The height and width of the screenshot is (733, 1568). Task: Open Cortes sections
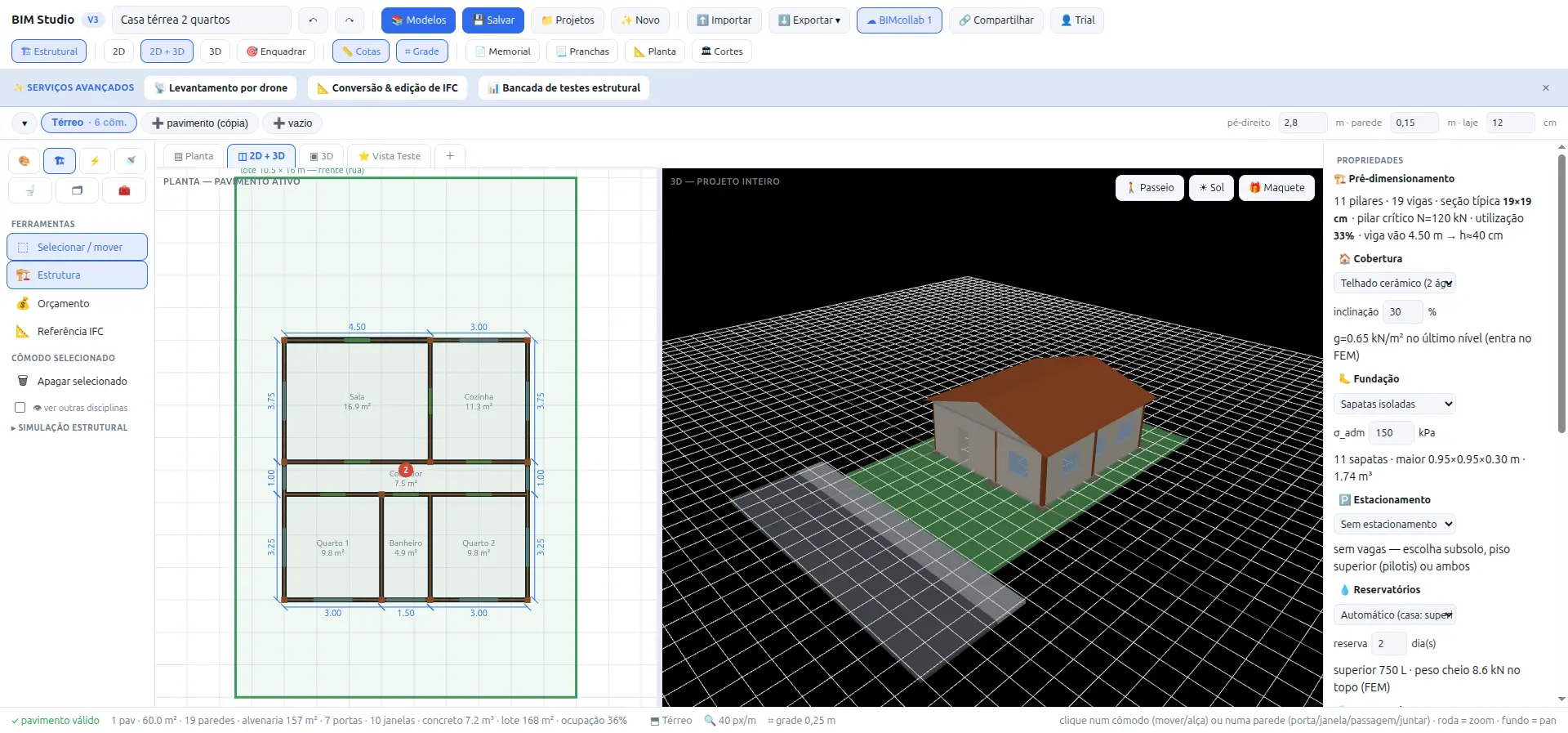tap(722, 51)
